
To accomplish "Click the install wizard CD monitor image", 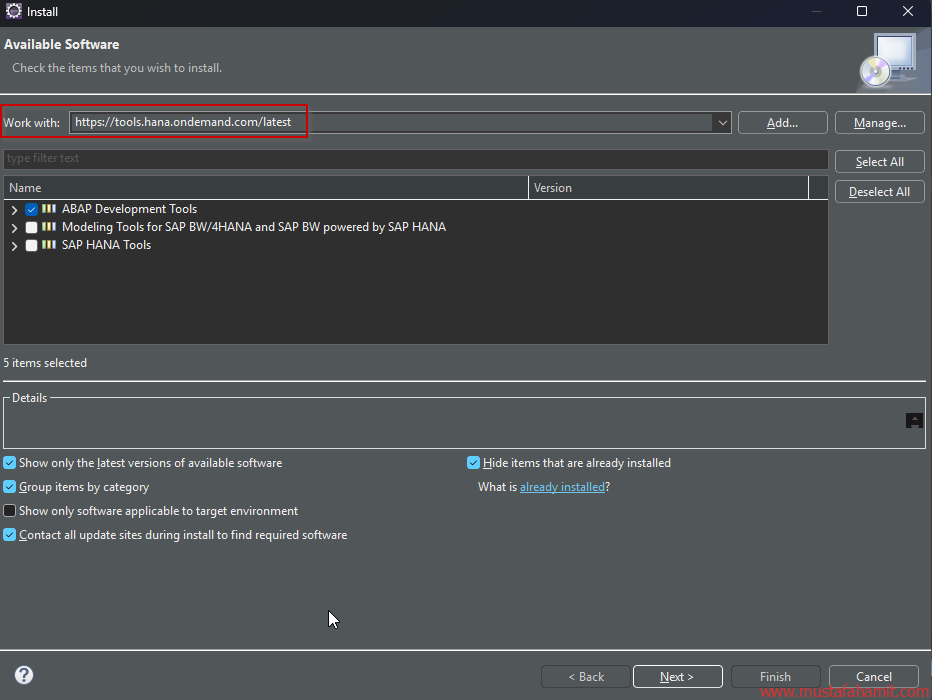I will click(x=889, y=61).
